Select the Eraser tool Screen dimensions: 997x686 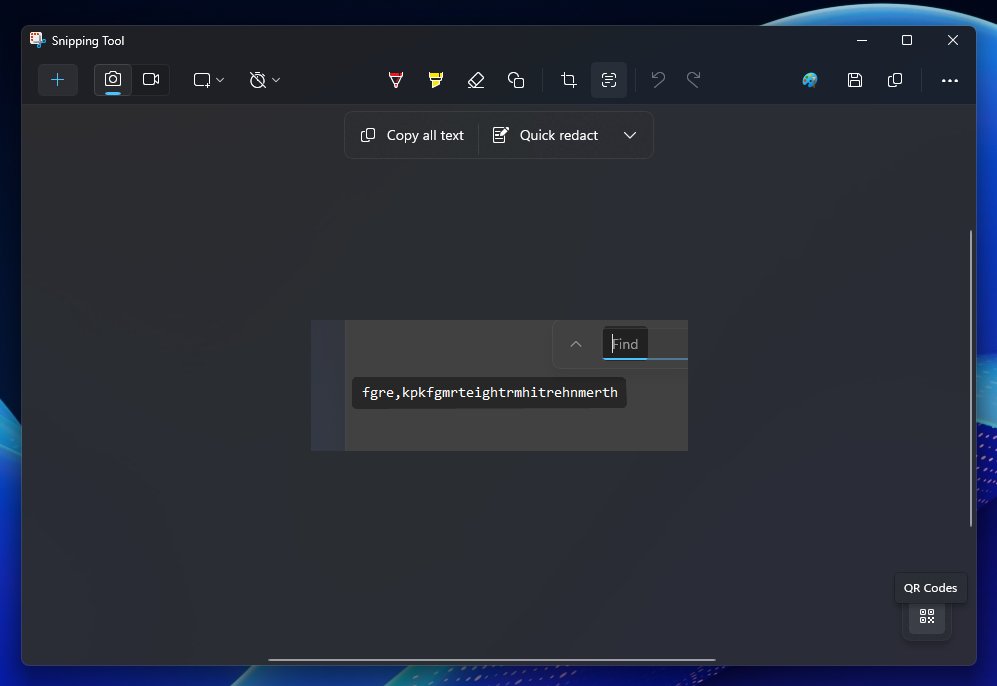point(476,80)
